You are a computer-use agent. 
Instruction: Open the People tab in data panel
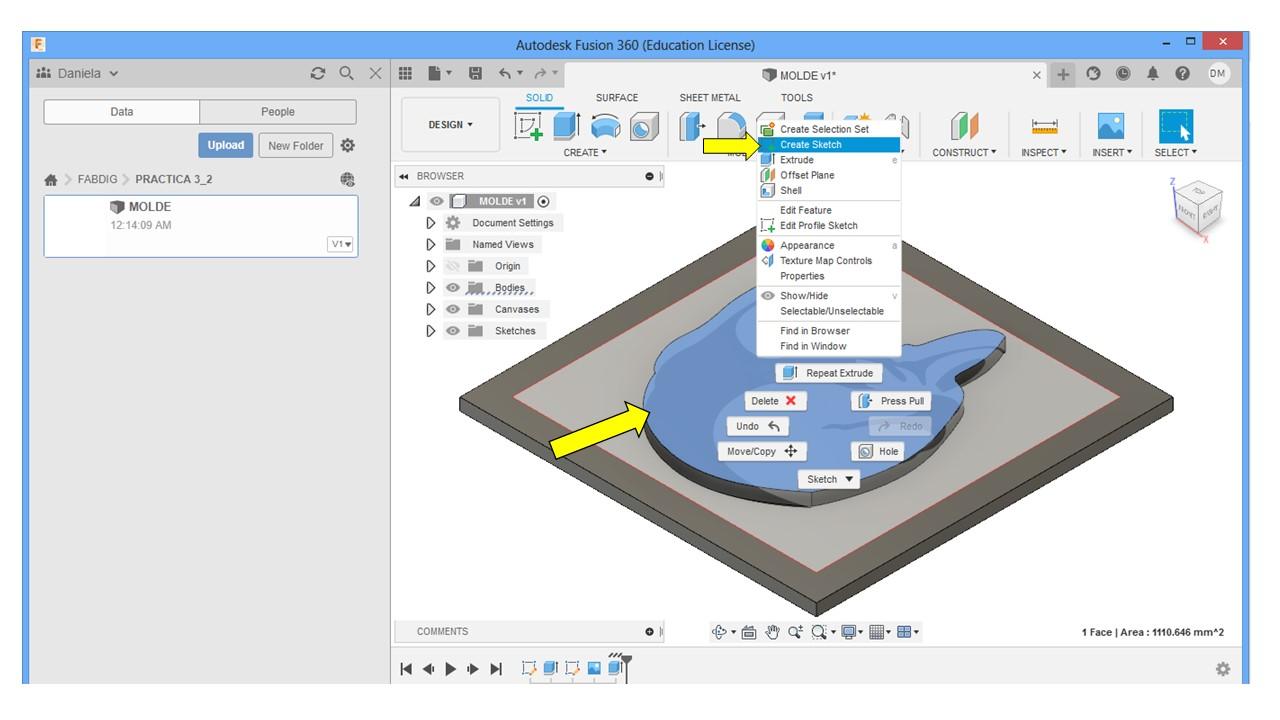[x=278, y=112]
